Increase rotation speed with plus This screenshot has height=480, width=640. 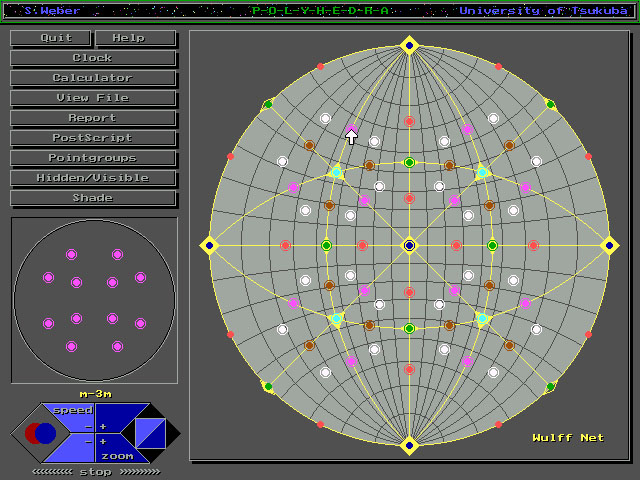coord(103,427)
